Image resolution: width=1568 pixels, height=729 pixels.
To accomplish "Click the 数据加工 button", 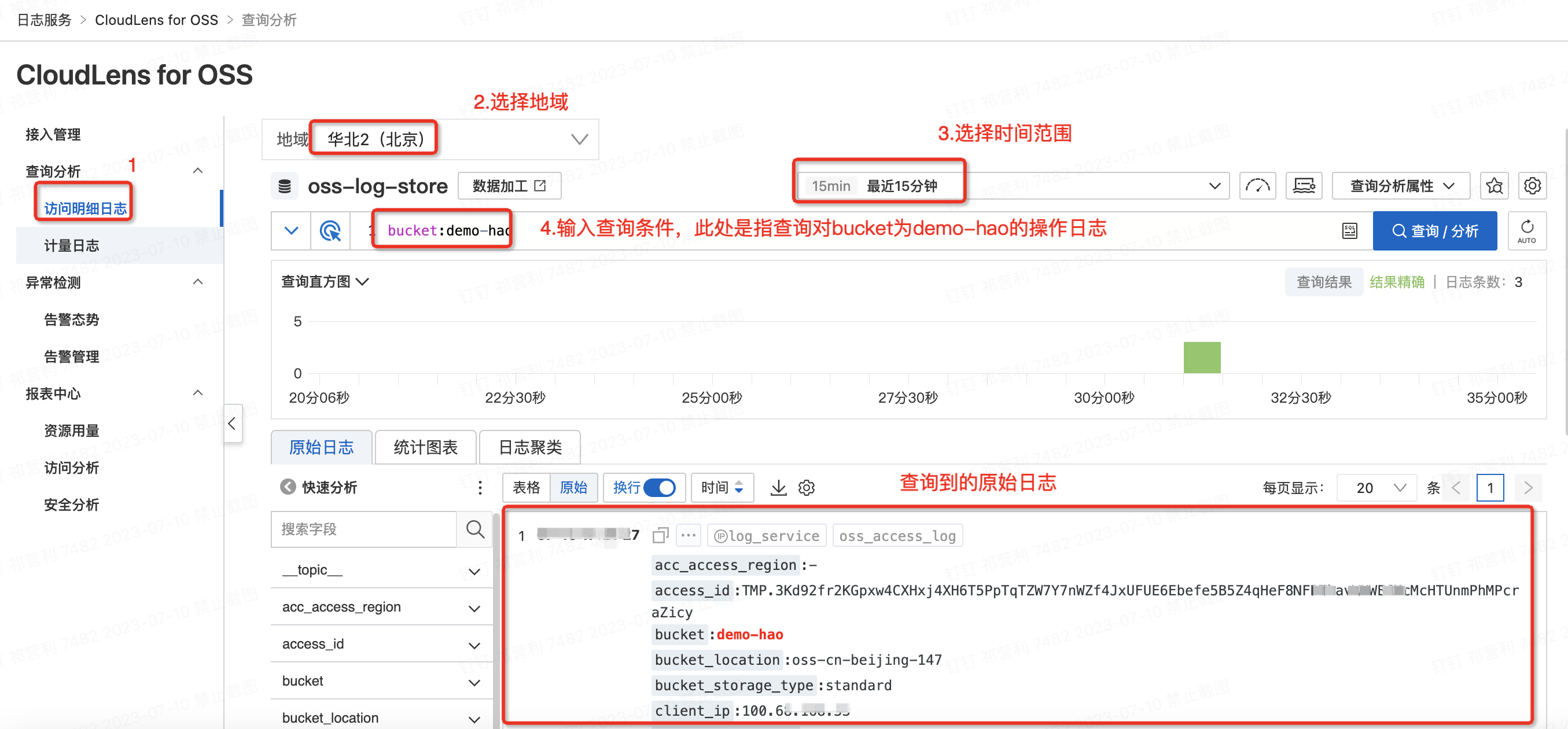I will (509, 186).
